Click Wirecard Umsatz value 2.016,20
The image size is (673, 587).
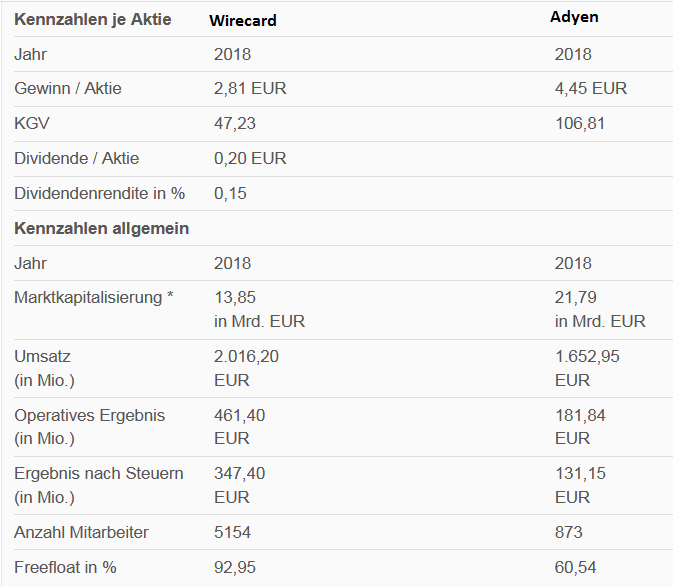(x=246, y=357)
